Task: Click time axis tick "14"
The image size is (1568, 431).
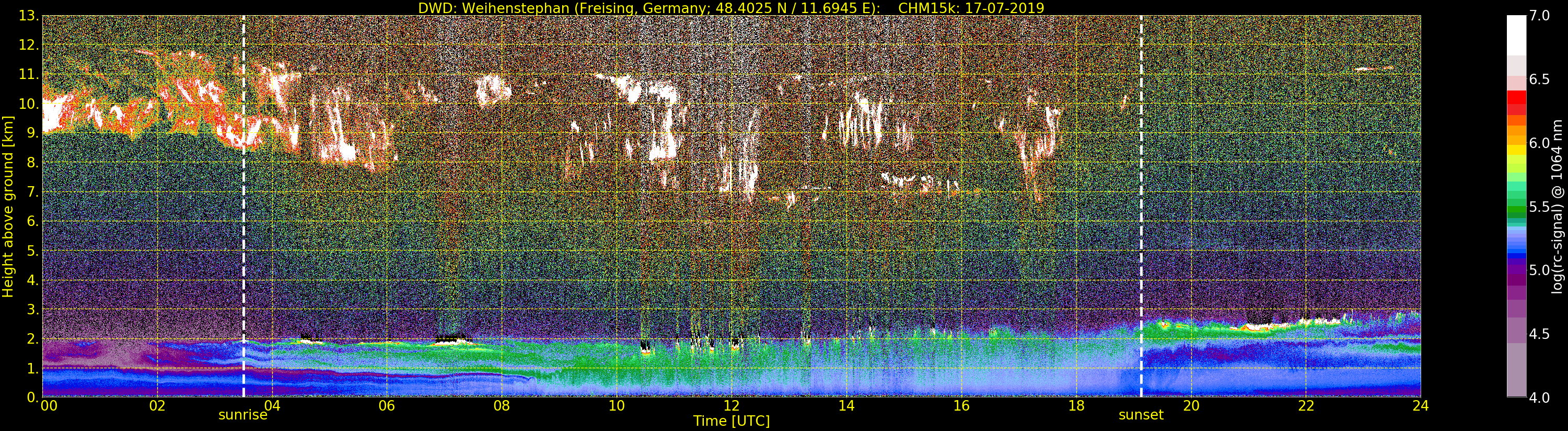Action: point(846,405)
